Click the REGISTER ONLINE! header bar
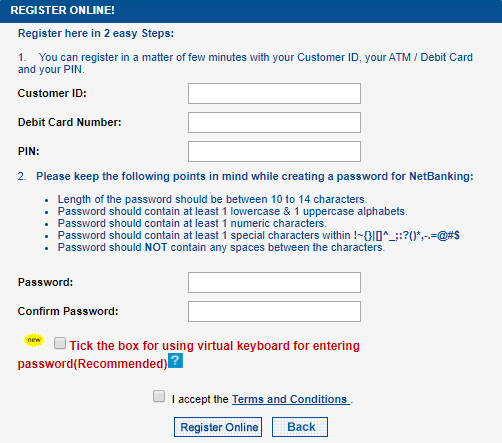This screenshot has height=443, width=502. pos(251,11)
